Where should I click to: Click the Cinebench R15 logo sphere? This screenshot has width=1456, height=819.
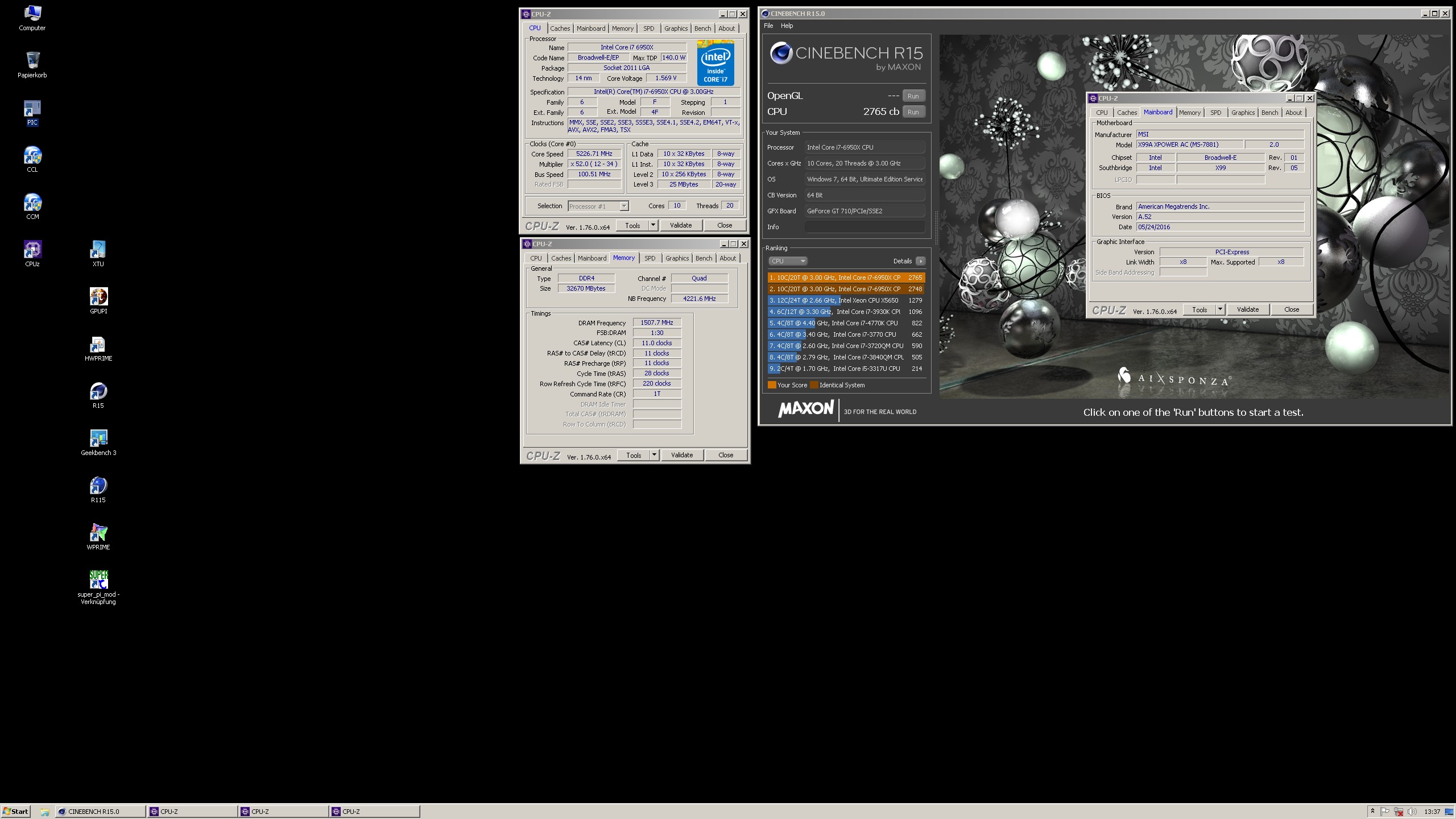[x=781, y=53]
